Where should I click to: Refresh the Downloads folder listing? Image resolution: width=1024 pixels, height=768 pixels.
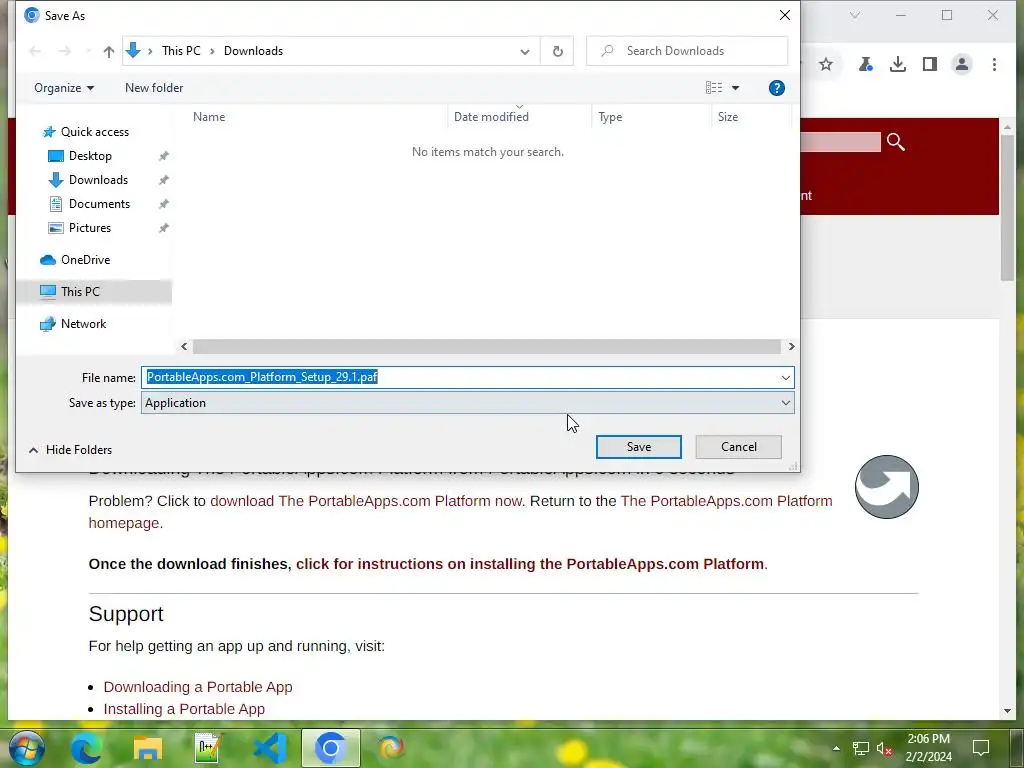click(557, 51)
